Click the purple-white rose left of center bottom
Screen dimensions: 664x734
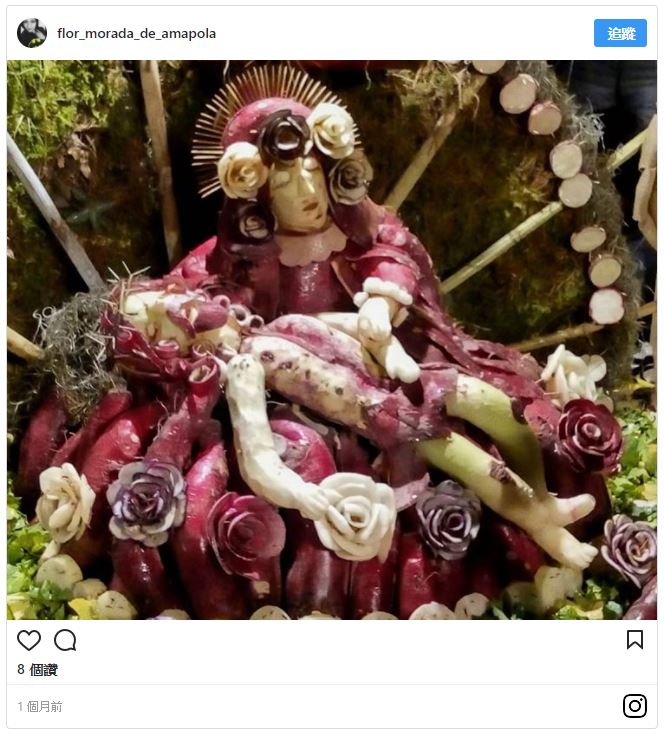147,500
